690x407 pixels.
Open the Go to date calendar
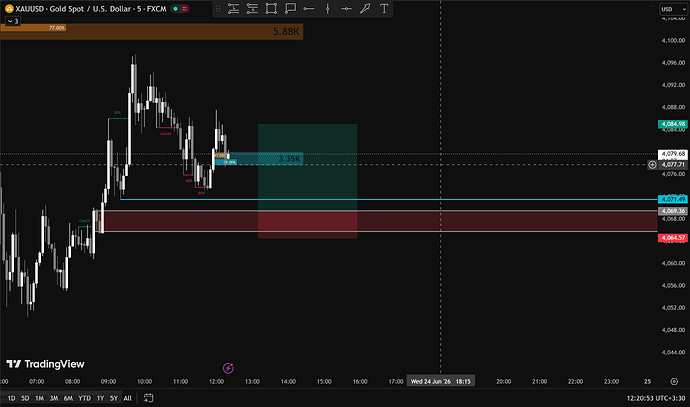(x=149, y=398)
